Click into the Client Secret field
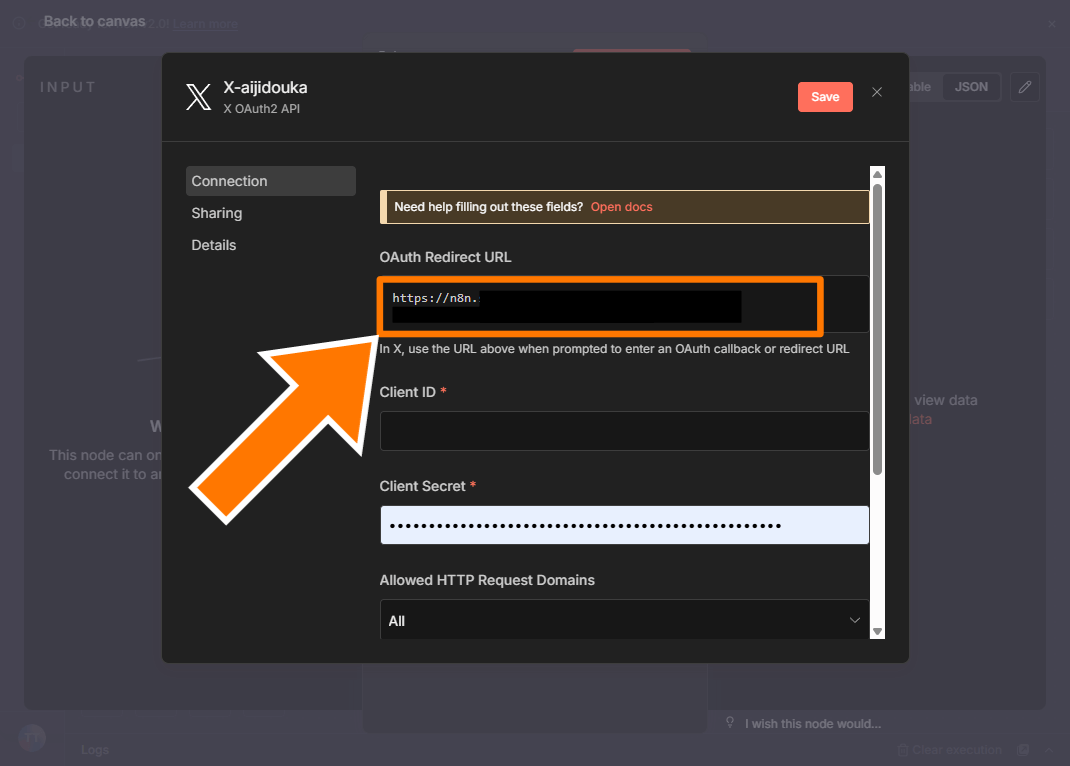 pos(624,525)
